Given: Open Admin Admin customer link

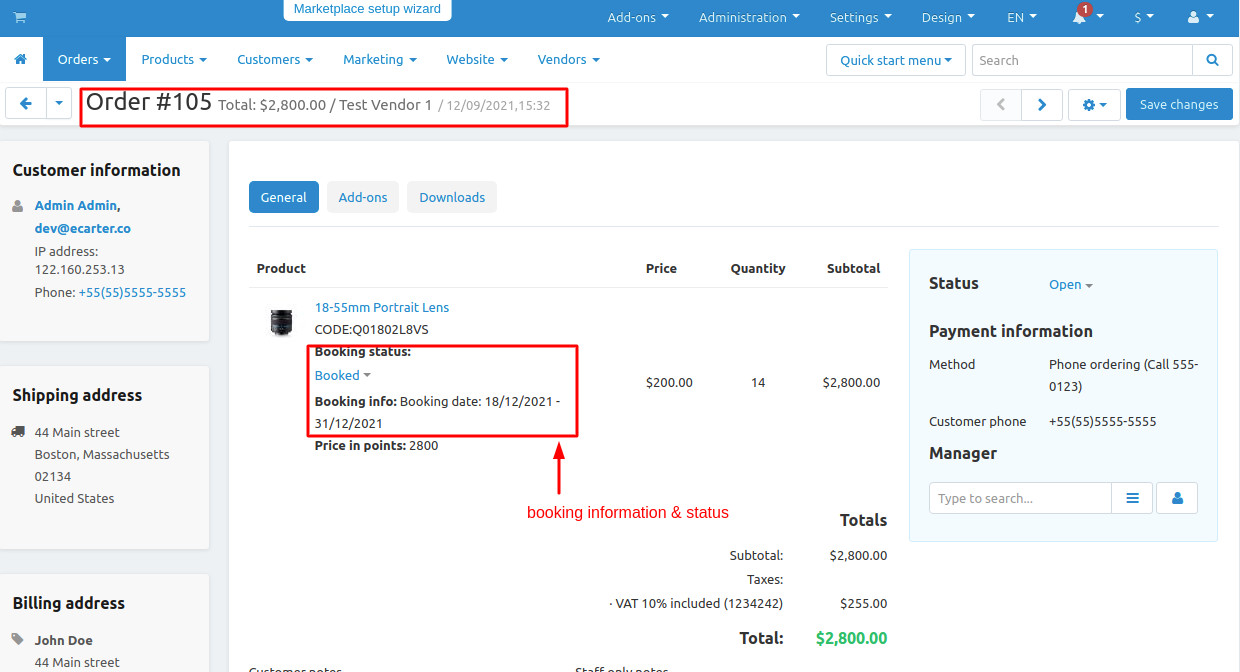Looking at the screenshot, I should [x=76, y=205].
